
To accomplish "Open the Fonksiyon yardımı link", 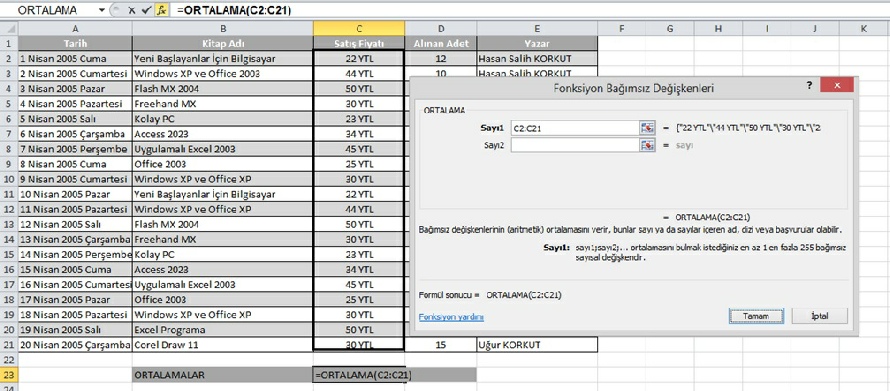I will [x=451, y=317].
